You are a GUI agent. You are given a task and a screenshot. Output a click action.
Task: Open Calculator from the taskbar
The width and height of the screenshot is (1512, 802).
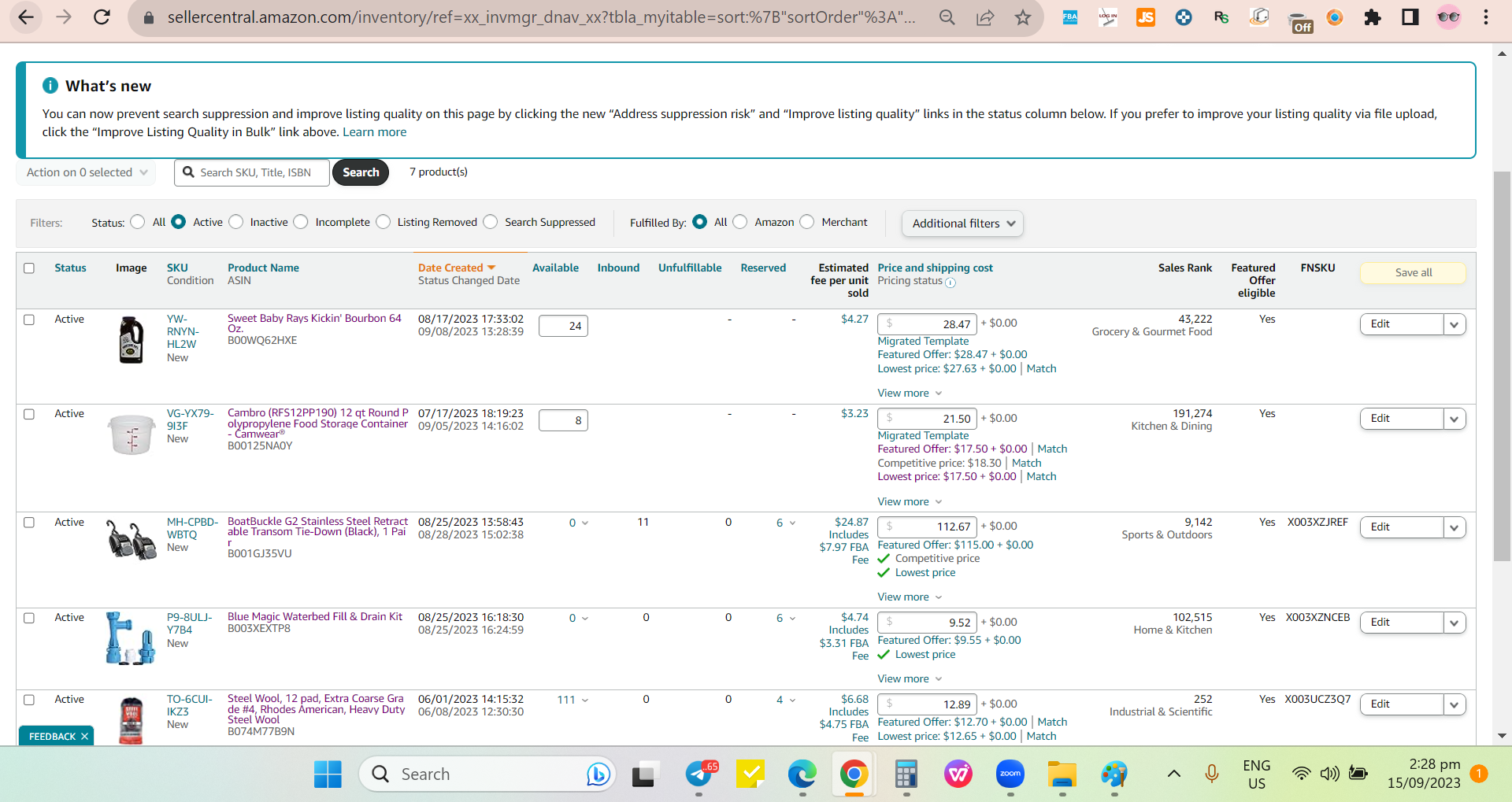(906, 774)
